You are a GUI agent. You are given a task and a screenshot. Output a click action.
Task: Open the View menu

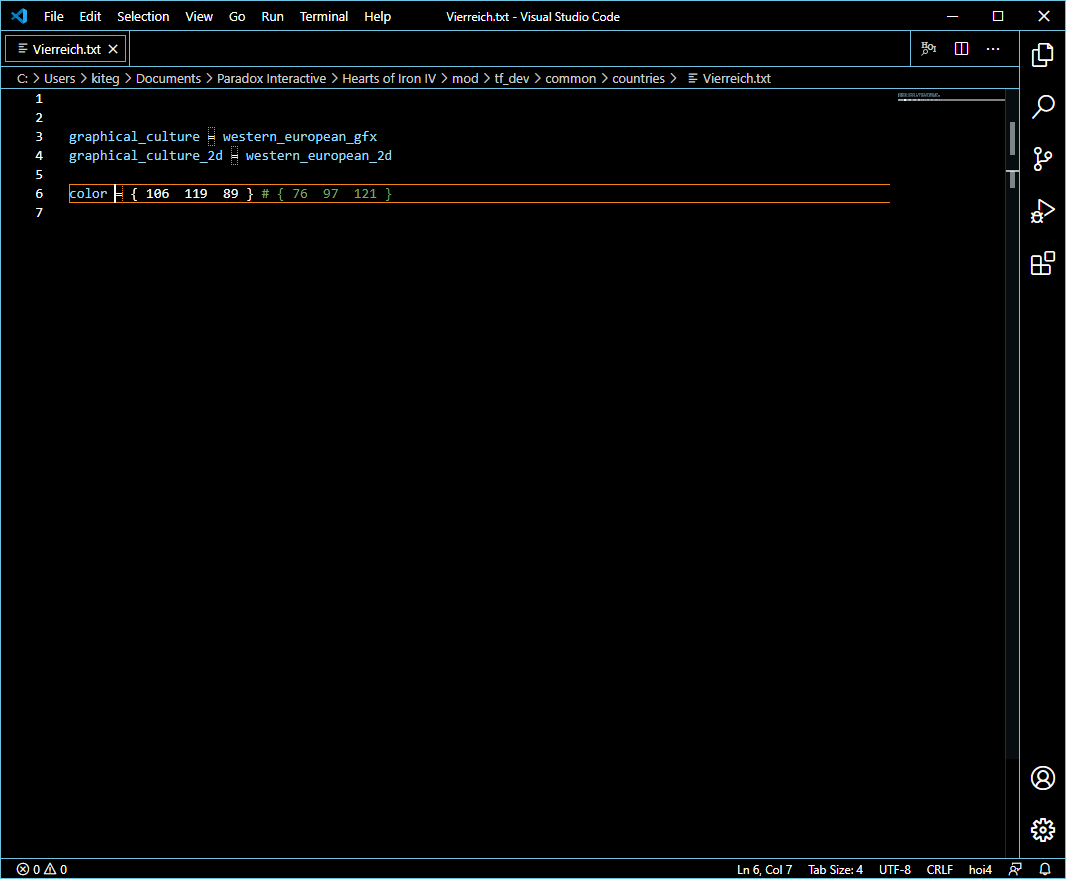click(199, 16)
